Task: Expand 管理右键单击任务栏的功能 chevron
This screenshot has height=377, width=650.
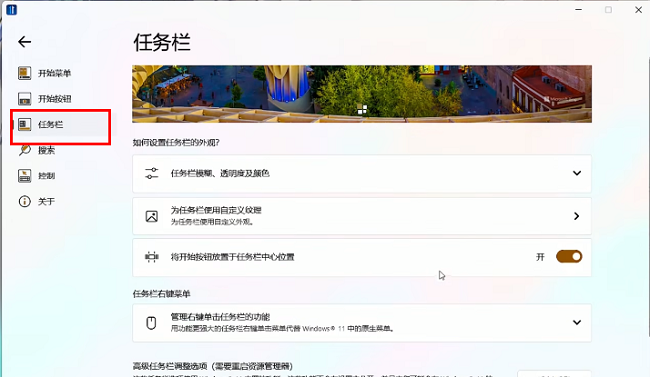Action: pyautogui.click(x=577, y=322)
